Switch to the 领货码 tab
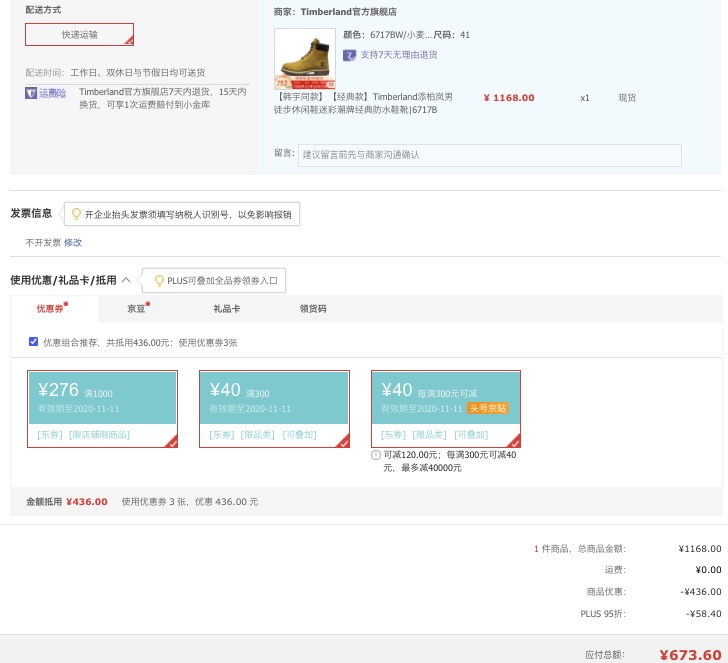 coord(313,309)
